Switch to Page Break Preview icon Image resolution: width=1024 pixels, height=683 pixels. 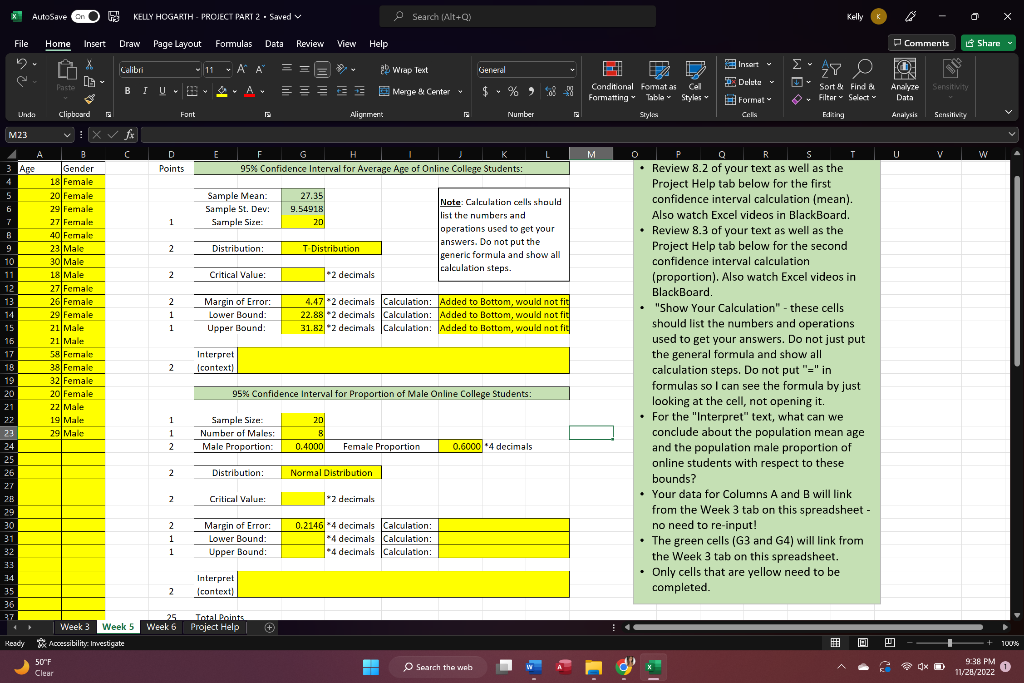coord(889,643)
